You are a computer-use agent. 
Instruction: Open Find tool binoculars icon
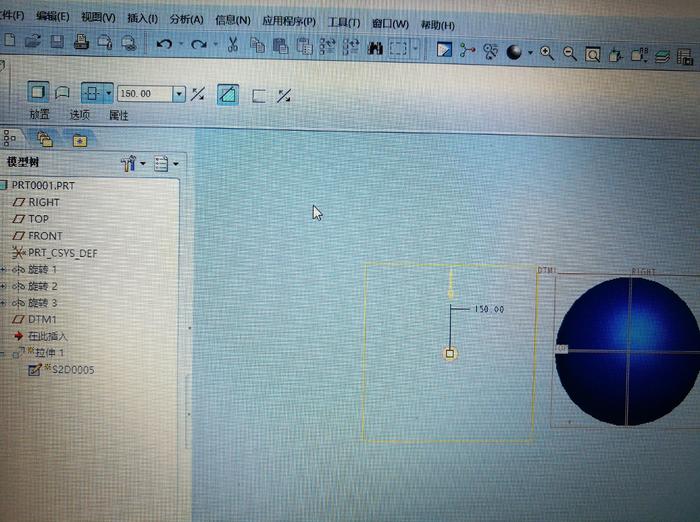coord(375,48)
